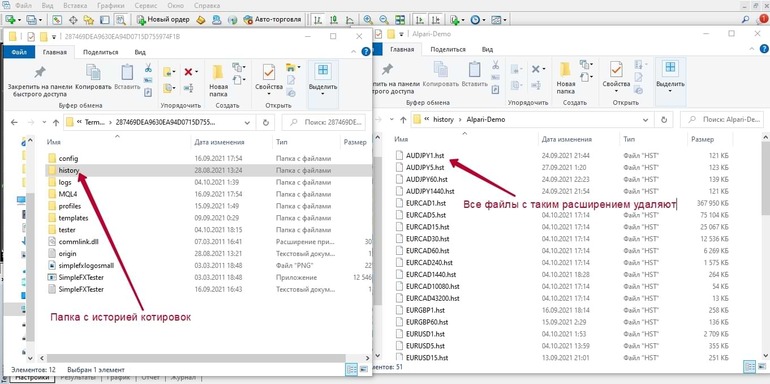Screen dimensions: 770x384
Task: Click the MetaTrader zoom out magnifier
Action: [x=384, y=20]
